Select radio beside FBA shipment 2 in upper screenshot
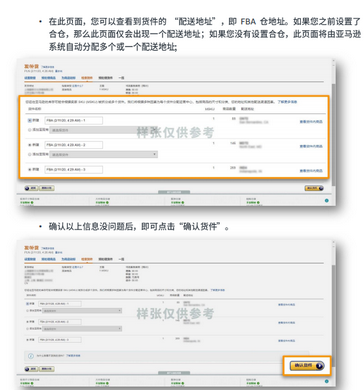 pyautogui.click(x=30, y=145)
